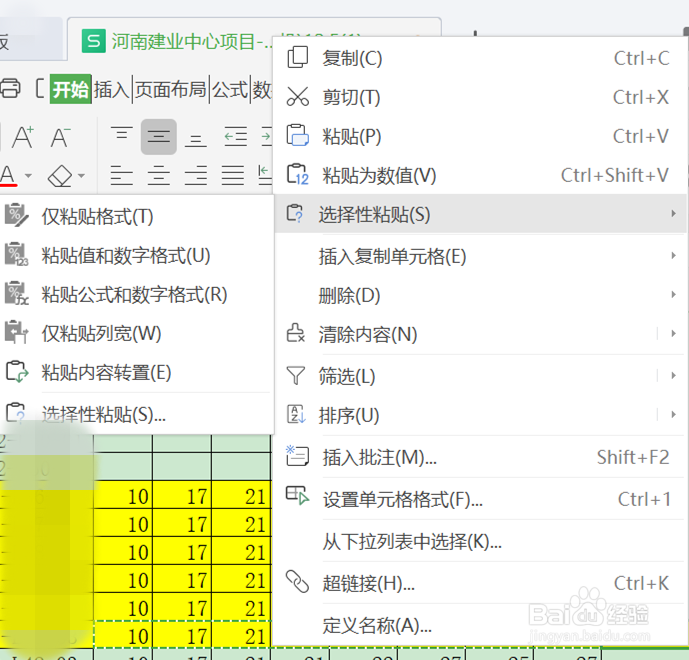Click the paste formula and number format icon

tap(17, 293)
